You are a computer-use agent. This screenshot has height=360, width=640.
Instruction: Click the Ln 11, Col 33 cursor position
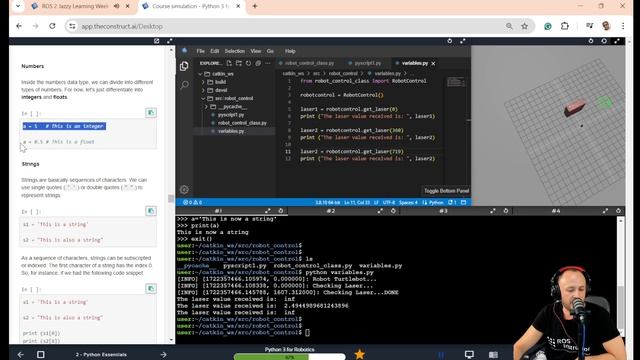pyautogui.click(x=357, y=202)
